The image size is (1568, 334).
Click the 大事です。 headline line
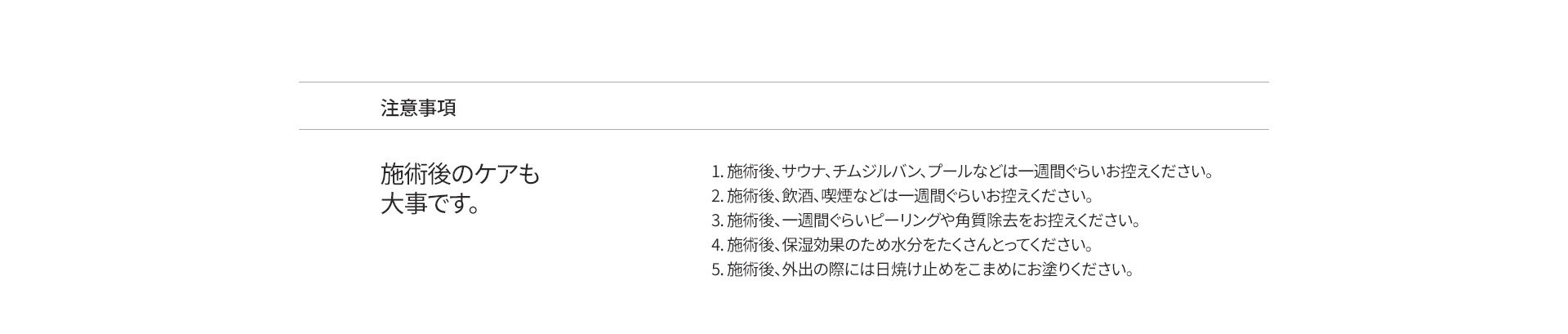point(430,203)
